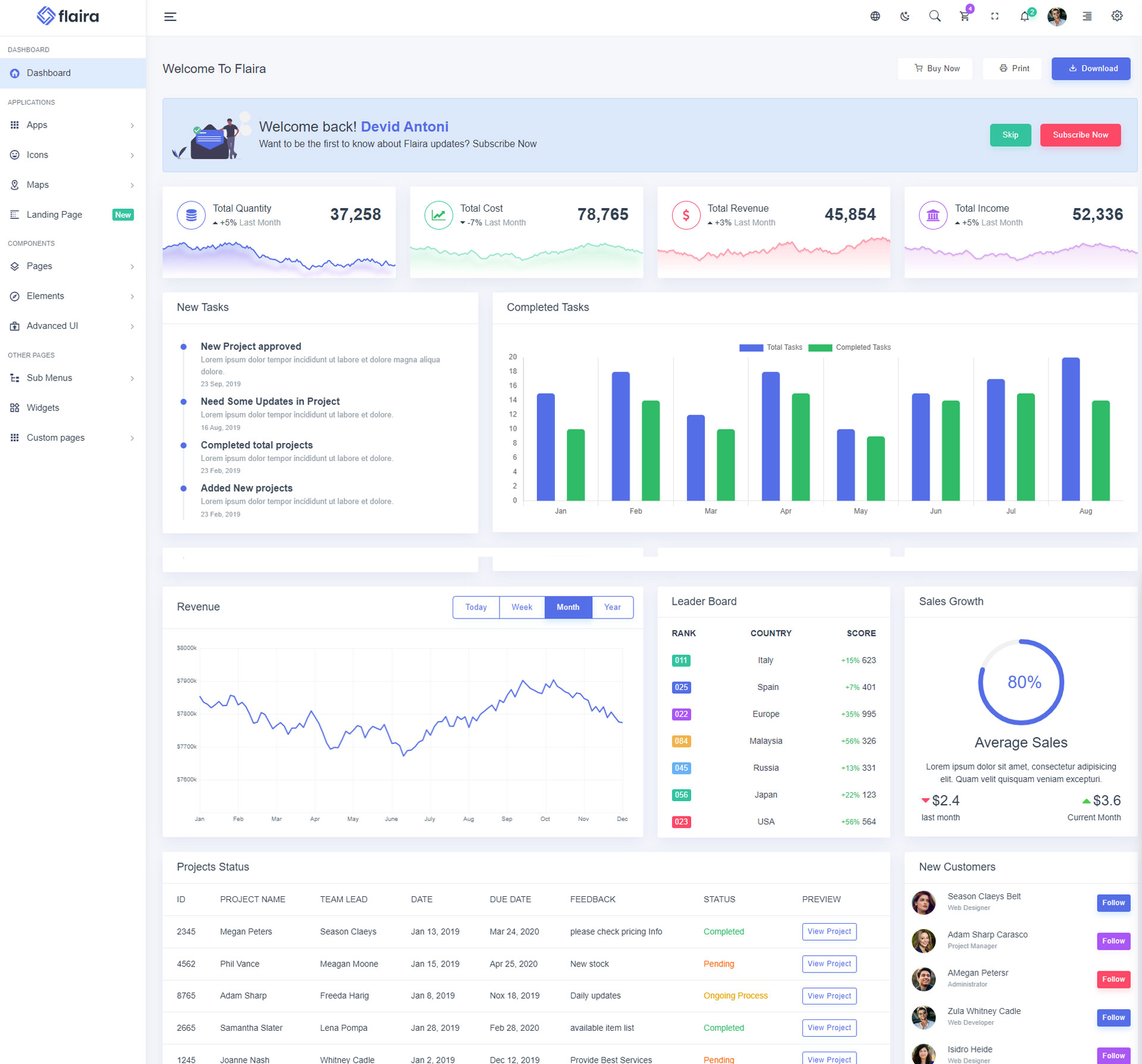This screenshot has height=1064, width=1142.
Task: Expand the Apps sidebar menu
Action: (x=73, y=125)
